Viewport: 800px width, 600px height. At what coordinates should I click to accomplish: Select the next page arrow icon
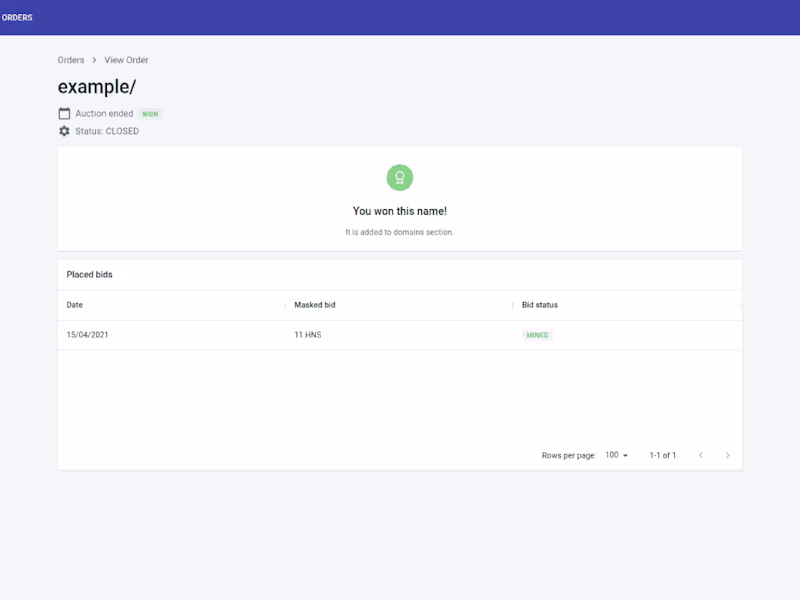point(728,455)
